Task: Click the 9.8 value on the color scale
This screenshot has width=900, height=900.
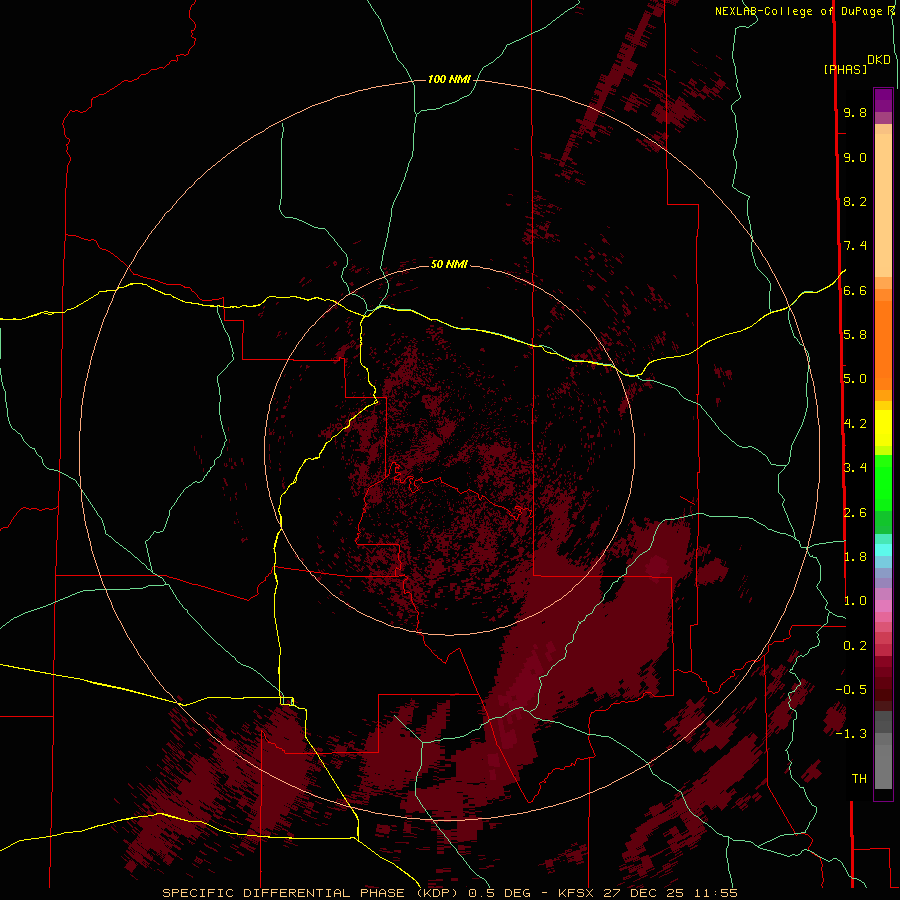Action: 855,112
